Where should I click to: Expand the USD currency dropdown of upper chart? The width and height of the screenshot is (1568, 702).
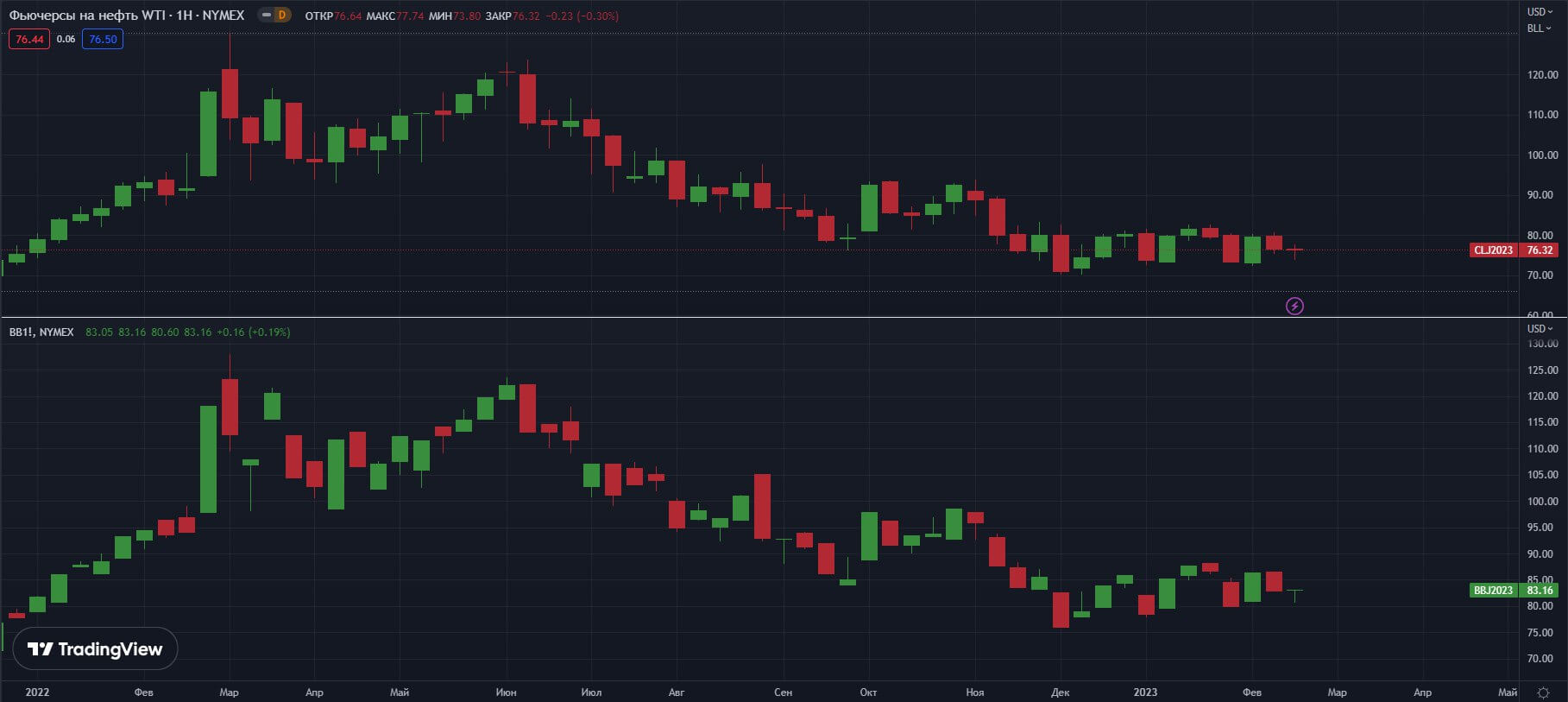(x=1540, y=12)
